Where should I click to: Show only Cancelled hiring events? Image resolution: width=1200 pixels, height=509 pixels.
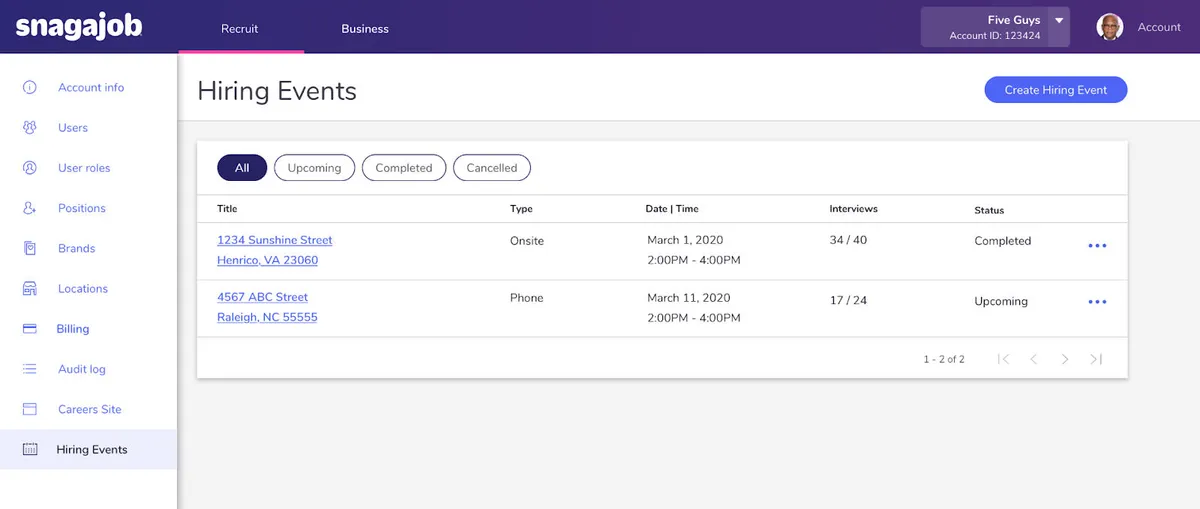coord(492,168)
